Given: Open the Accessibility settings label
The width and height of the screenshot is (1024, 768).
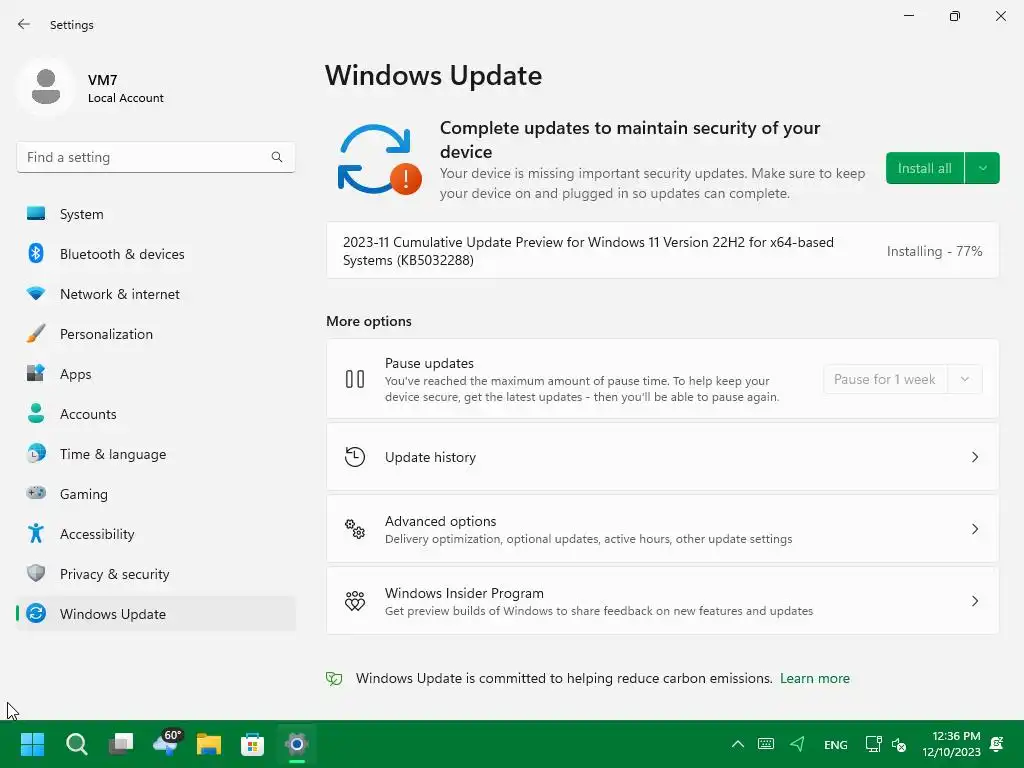Looking at the screenshot, I should (97, 534).
